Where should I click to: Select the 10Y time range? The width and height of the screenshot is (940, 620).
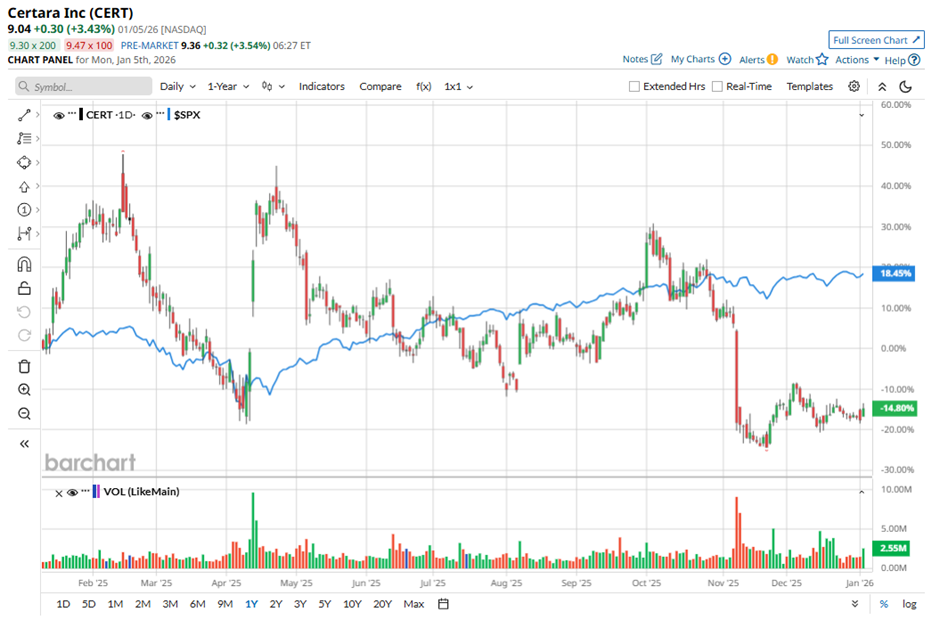click(x=352, y=604)
